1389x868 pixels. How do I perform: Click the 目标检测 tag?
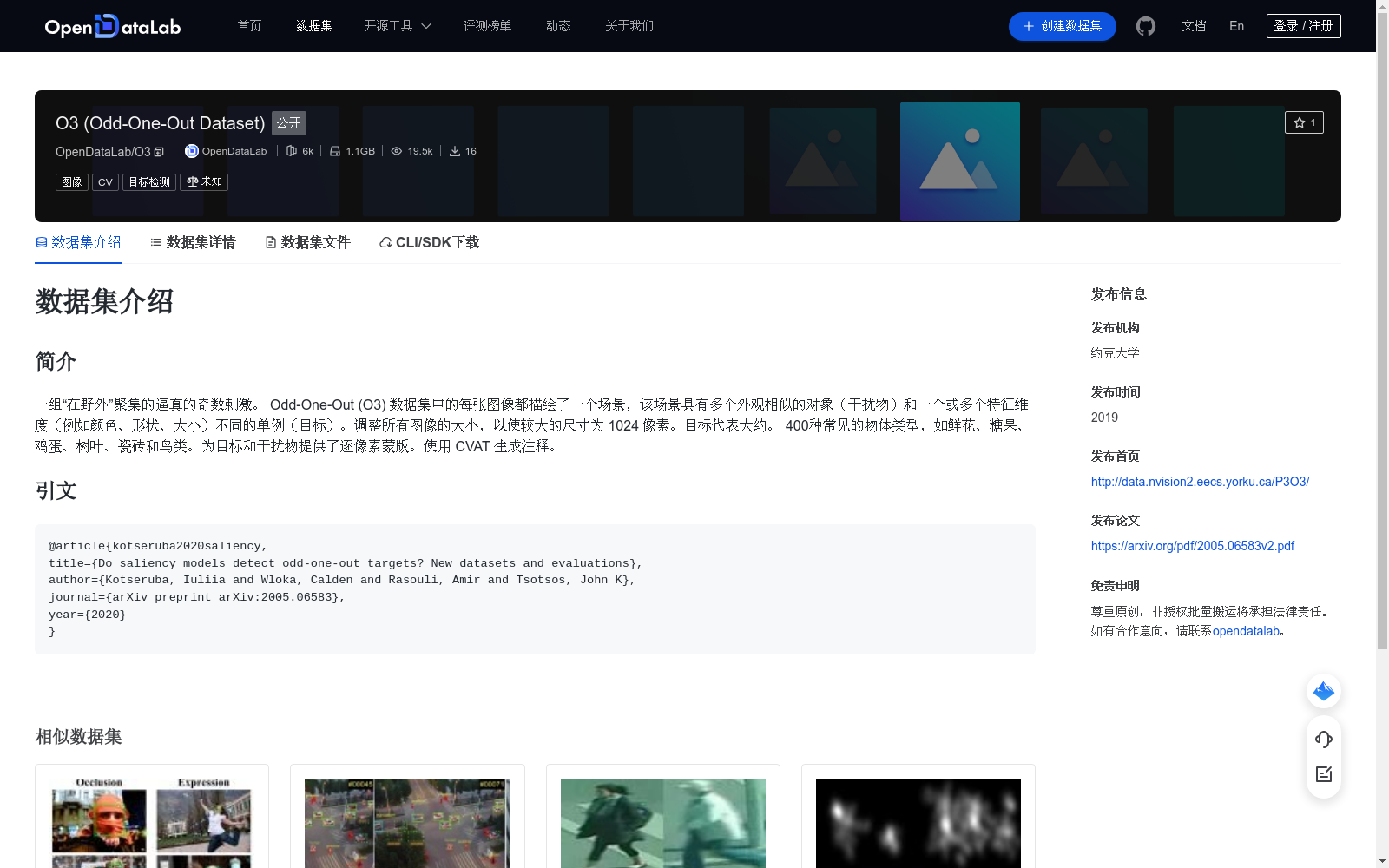[x=149, y=182]
